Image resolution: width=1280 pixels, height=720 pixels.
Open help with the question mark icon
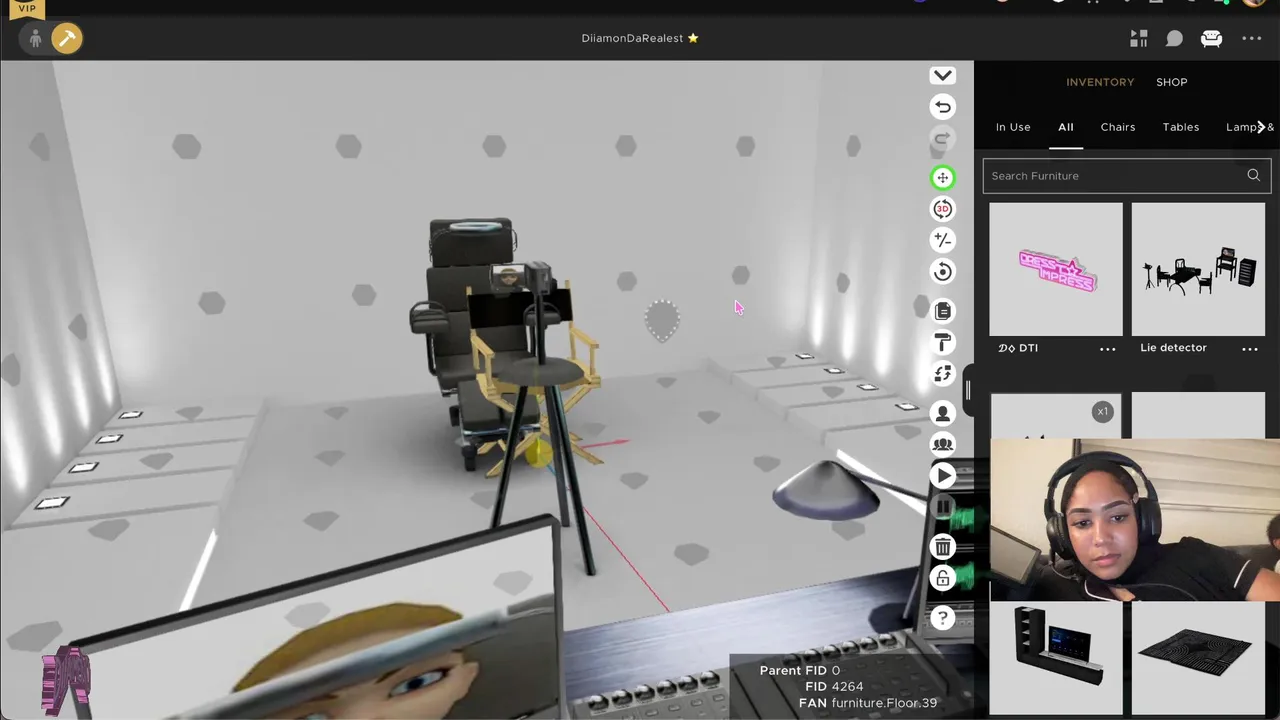tap(942, 618)
